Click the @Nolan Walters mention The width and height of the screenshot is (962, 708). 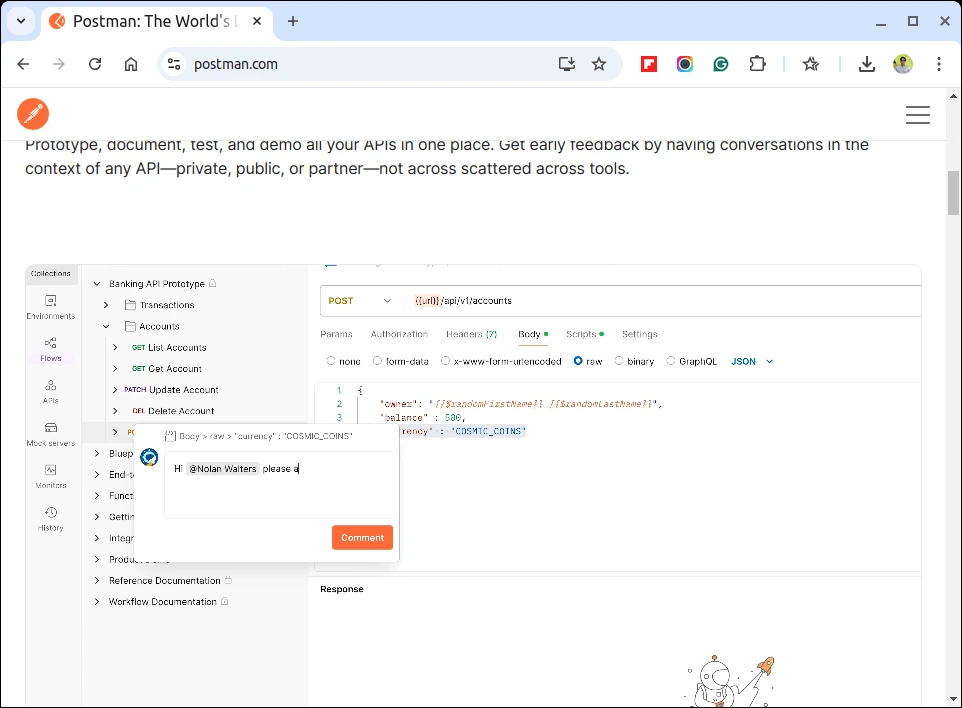pos(223,469)
